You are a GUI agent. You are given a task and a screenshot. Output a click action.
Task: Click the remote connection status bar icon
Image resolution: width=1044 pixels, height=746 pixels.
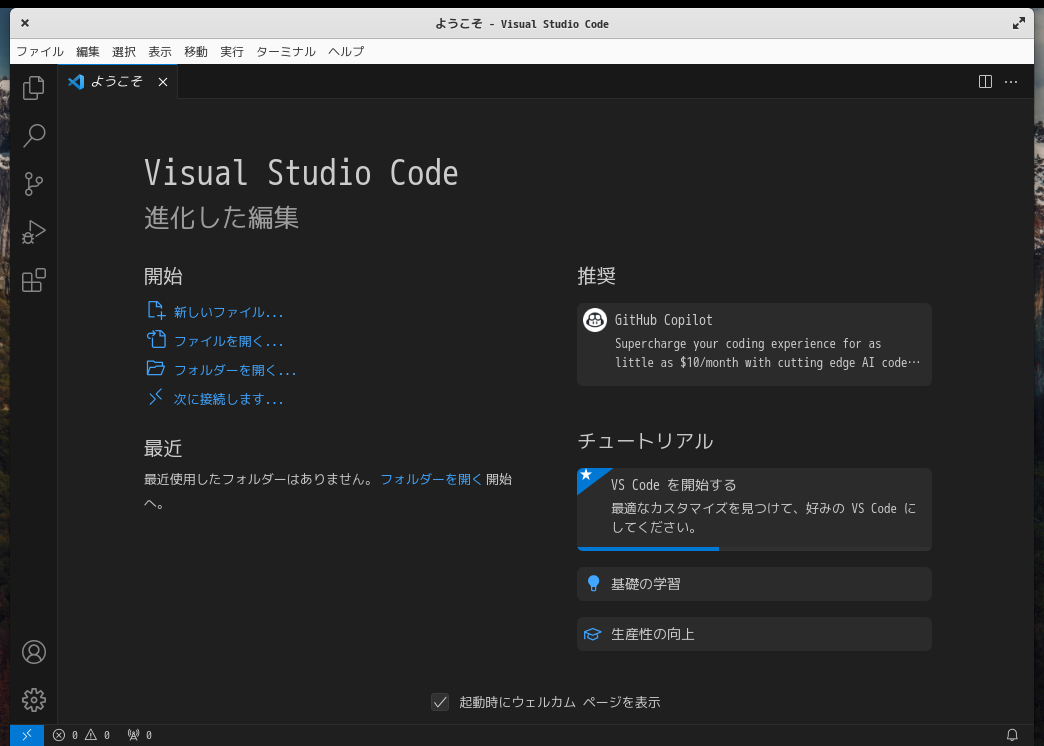click(x=27, y=735)
